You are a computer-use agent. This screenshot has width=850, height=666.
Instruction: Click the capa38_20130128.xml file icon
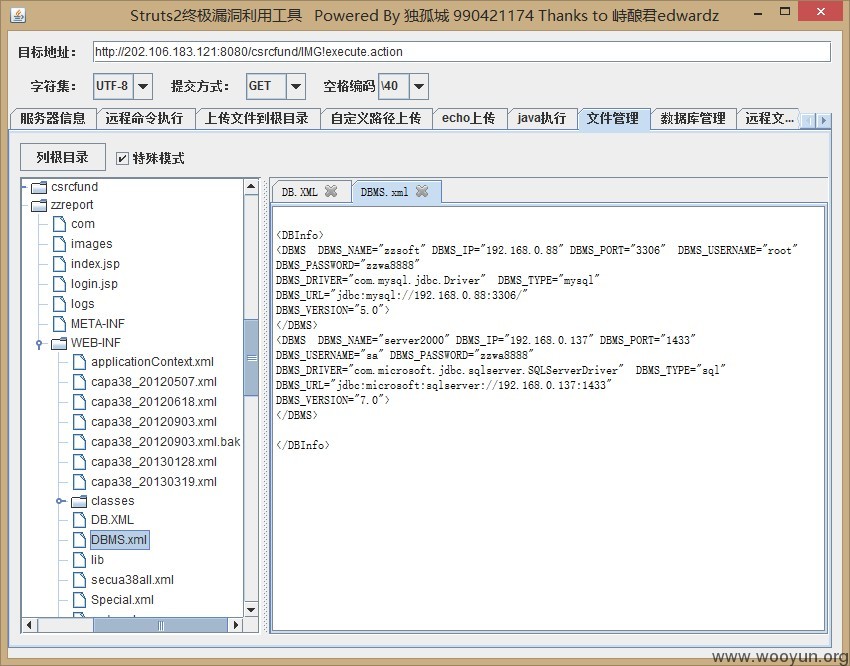[x=79, y=462]
